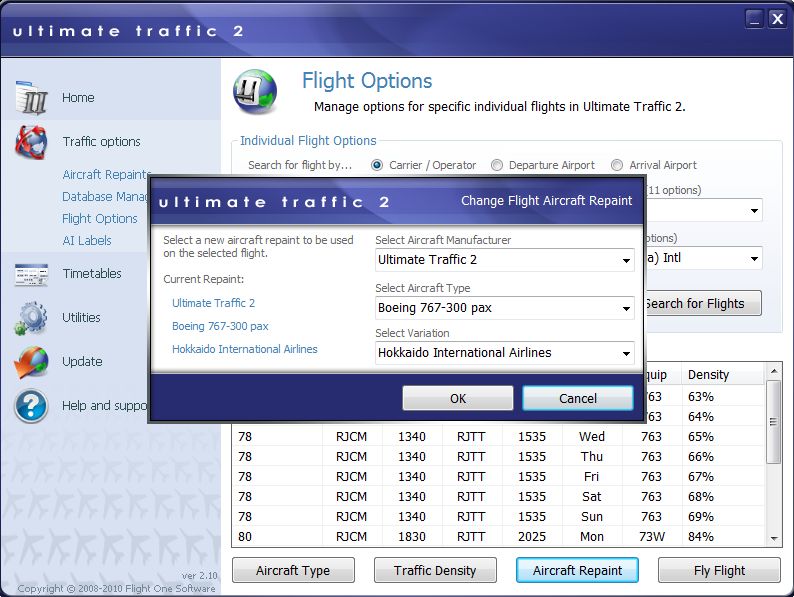Minimize the Ultimate Traffic 2 window
Image resolution: width=794 pixels, height=597 pixels.
[x=754, y=19]
